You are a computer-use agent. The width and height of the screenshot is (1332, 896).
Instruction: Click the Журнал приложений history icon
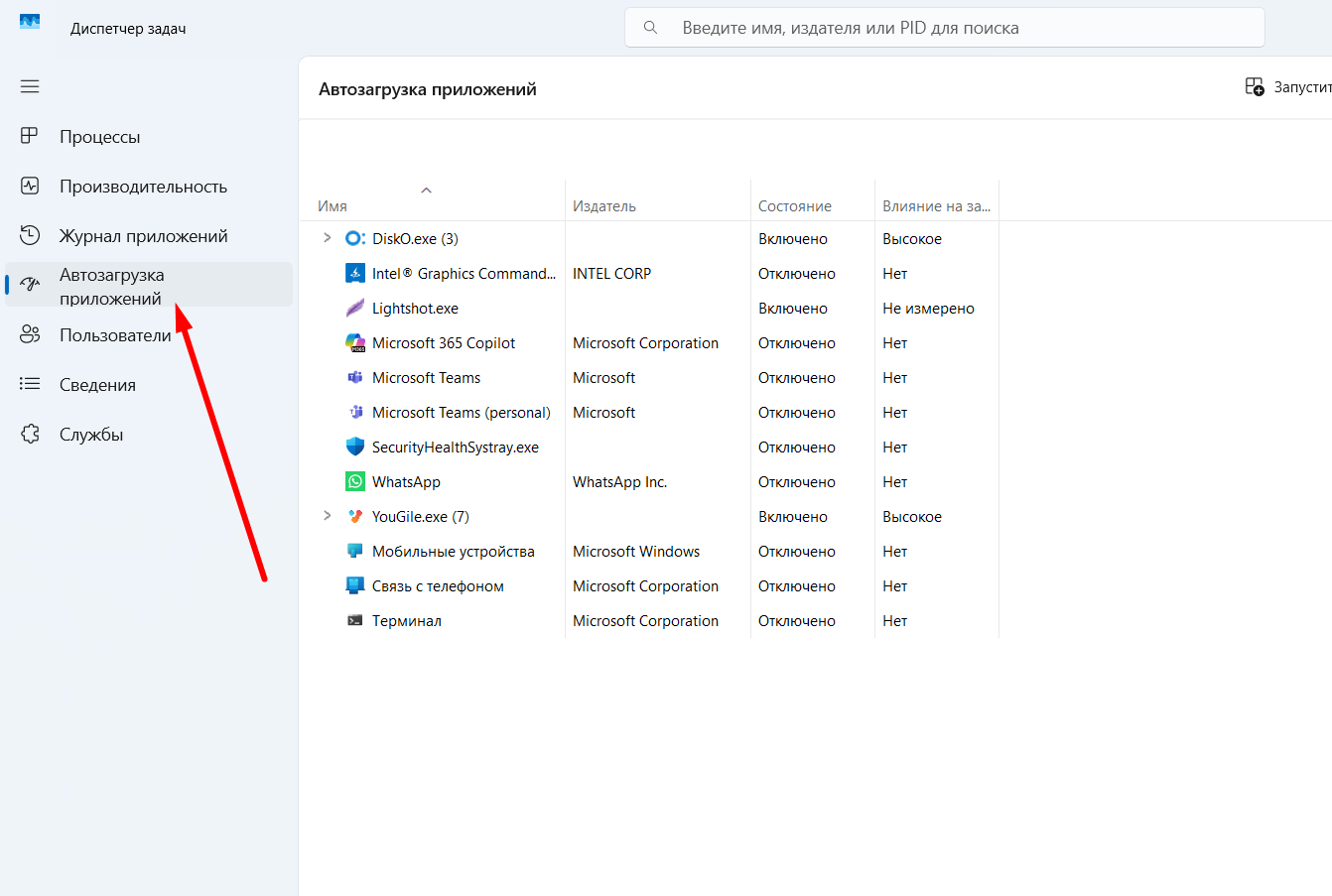pyautogui.click(x=30, y=235)
